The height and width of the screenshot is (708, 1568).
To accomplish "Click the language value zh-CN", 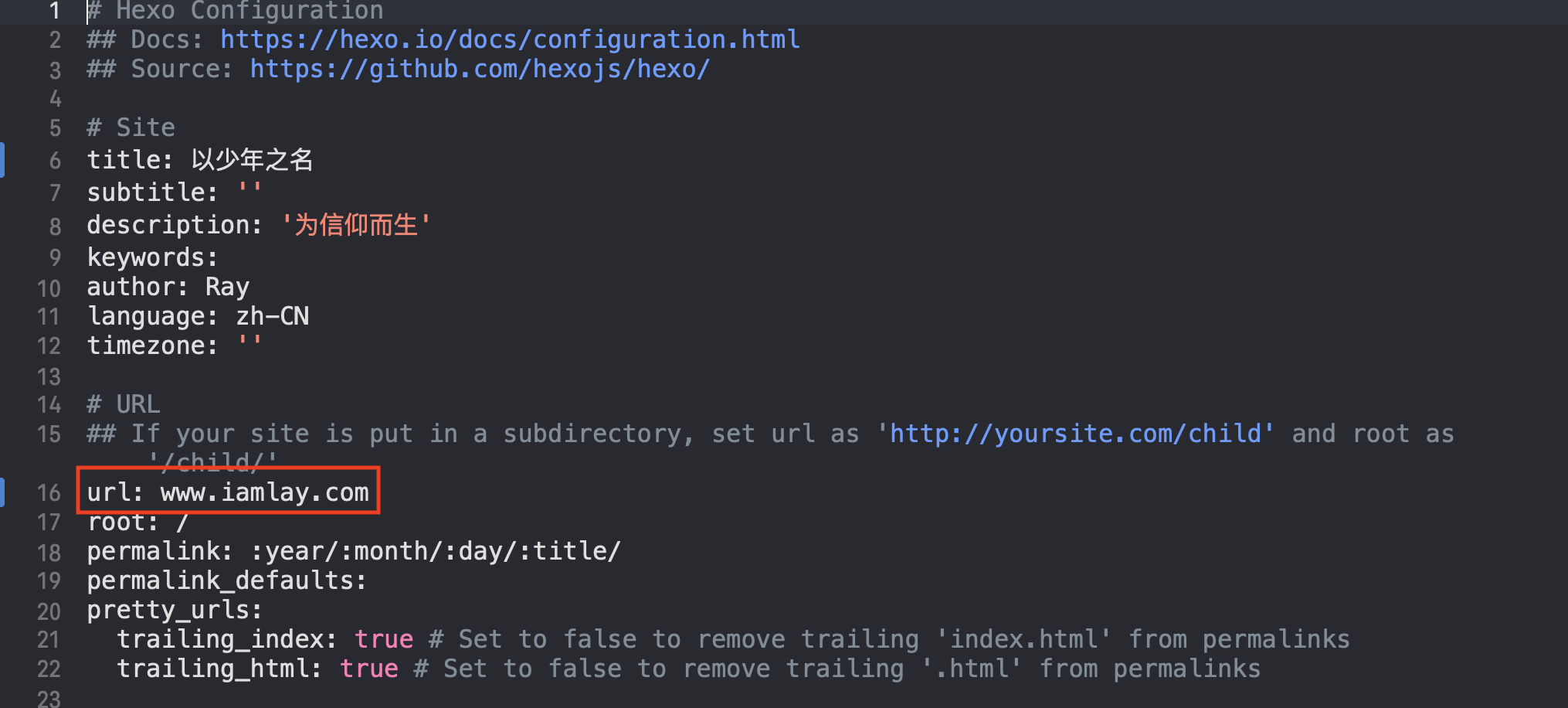I will [273, 316].
